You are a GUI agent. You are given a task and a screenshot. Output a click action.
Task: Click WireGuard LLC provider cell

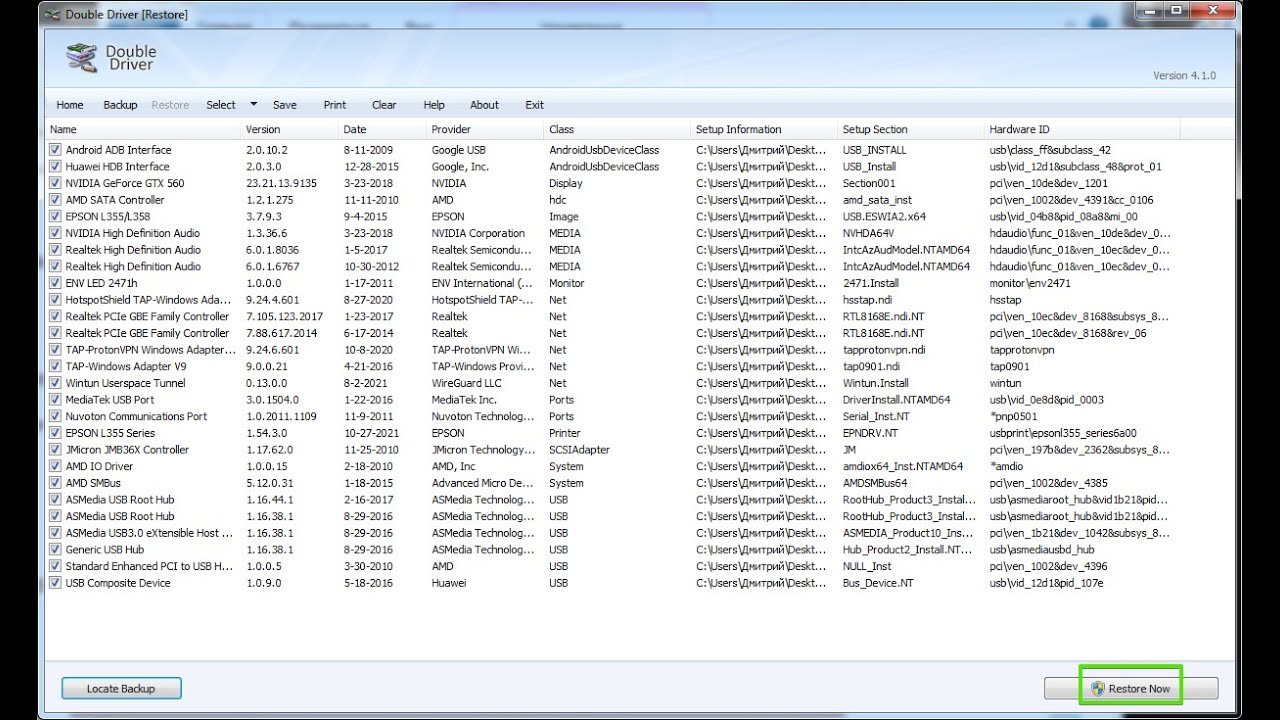tap(466, 383)
